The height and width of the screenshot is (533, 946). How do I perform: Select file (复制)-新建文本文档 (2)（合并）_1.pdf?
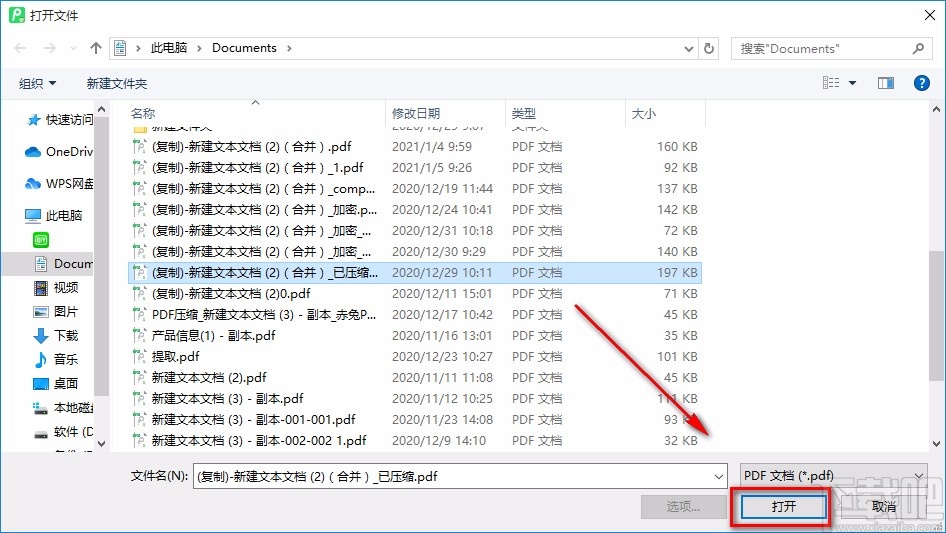(415, 168)
